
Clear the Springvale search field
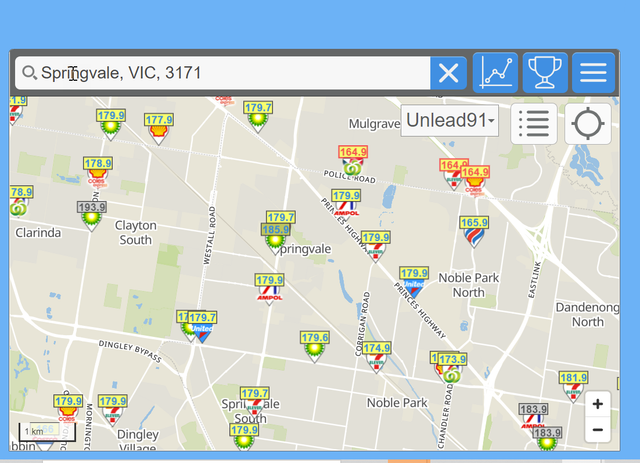click(x=448, y=73)
